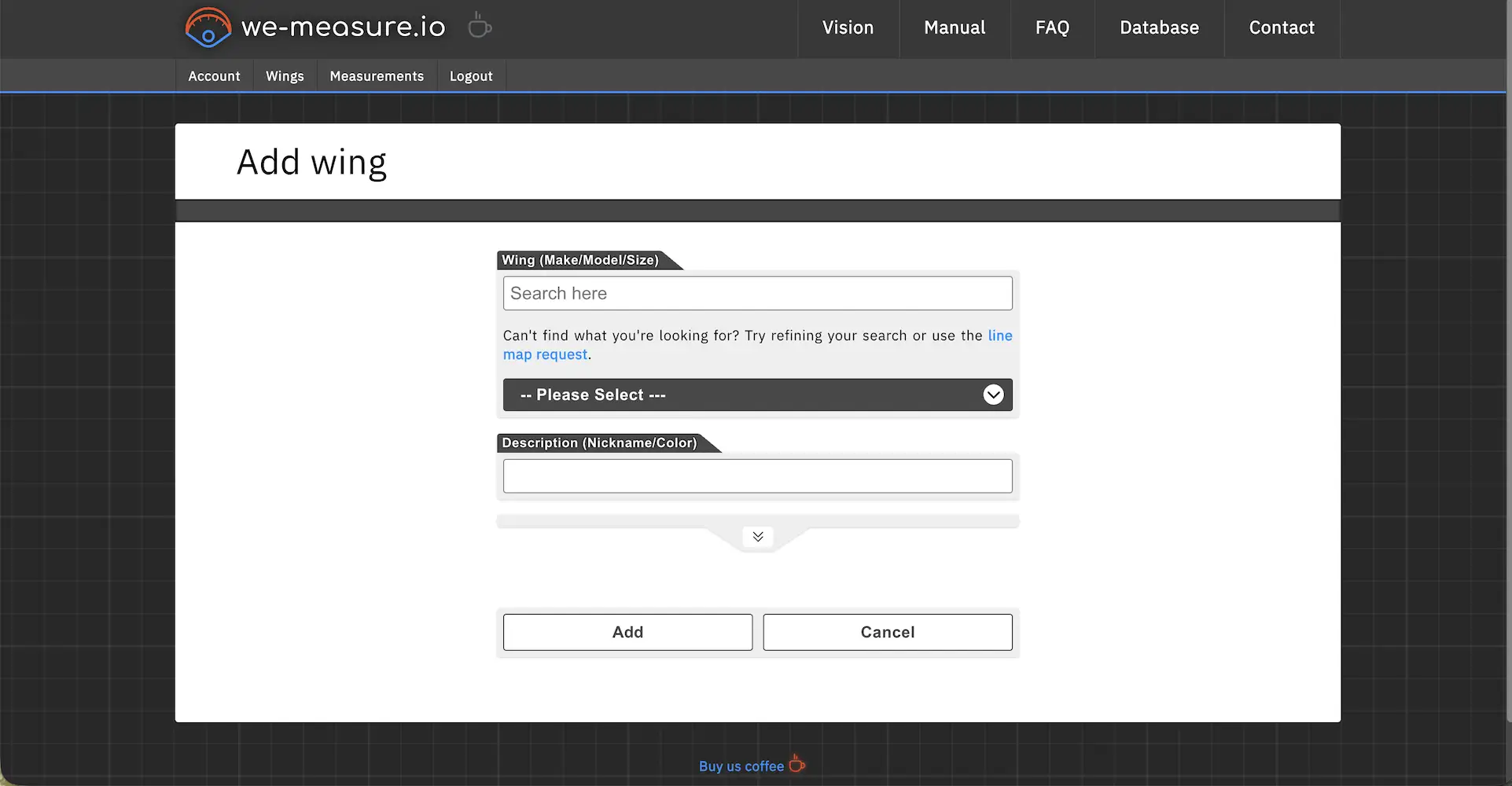Open the Buy us coffee link

741,766
